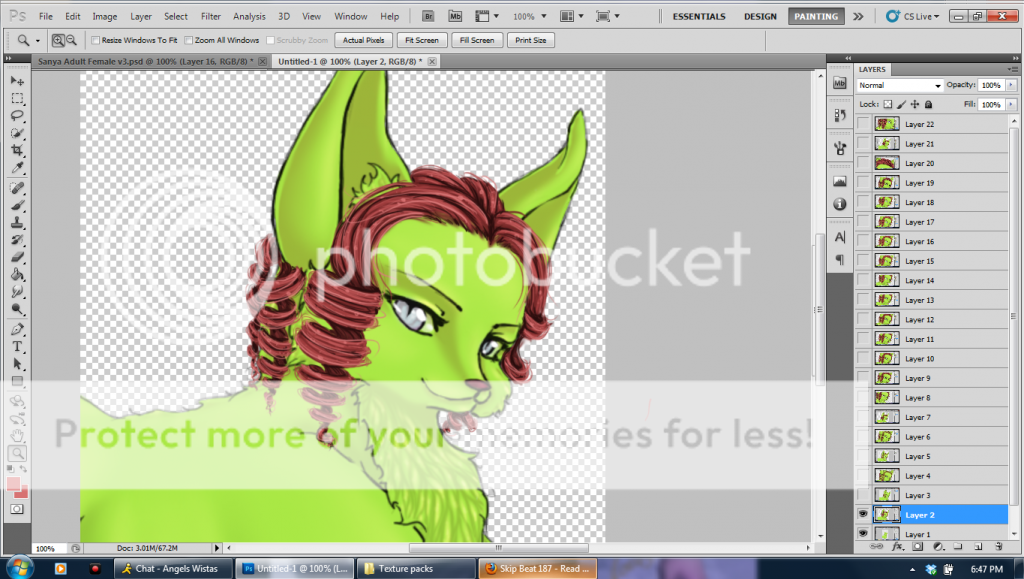Image resolution: width=1024 pixels, height=579 pixels.
Task: Open the Layers panel options menu
Action: point(1014,70)
